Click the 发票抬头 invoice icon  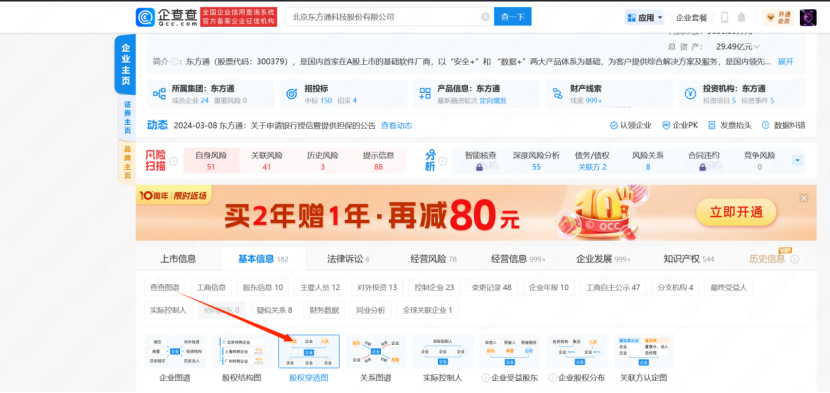pyautogui.click(x=712, y=126)
